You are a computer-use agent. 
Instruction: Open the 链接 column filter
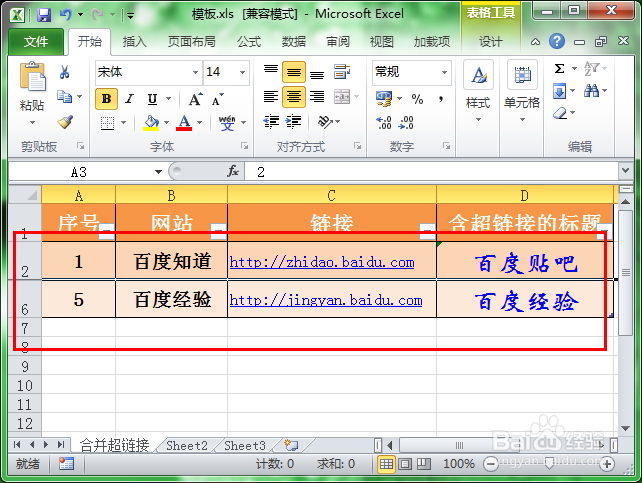pyautogui.click(x=427, y=231)
